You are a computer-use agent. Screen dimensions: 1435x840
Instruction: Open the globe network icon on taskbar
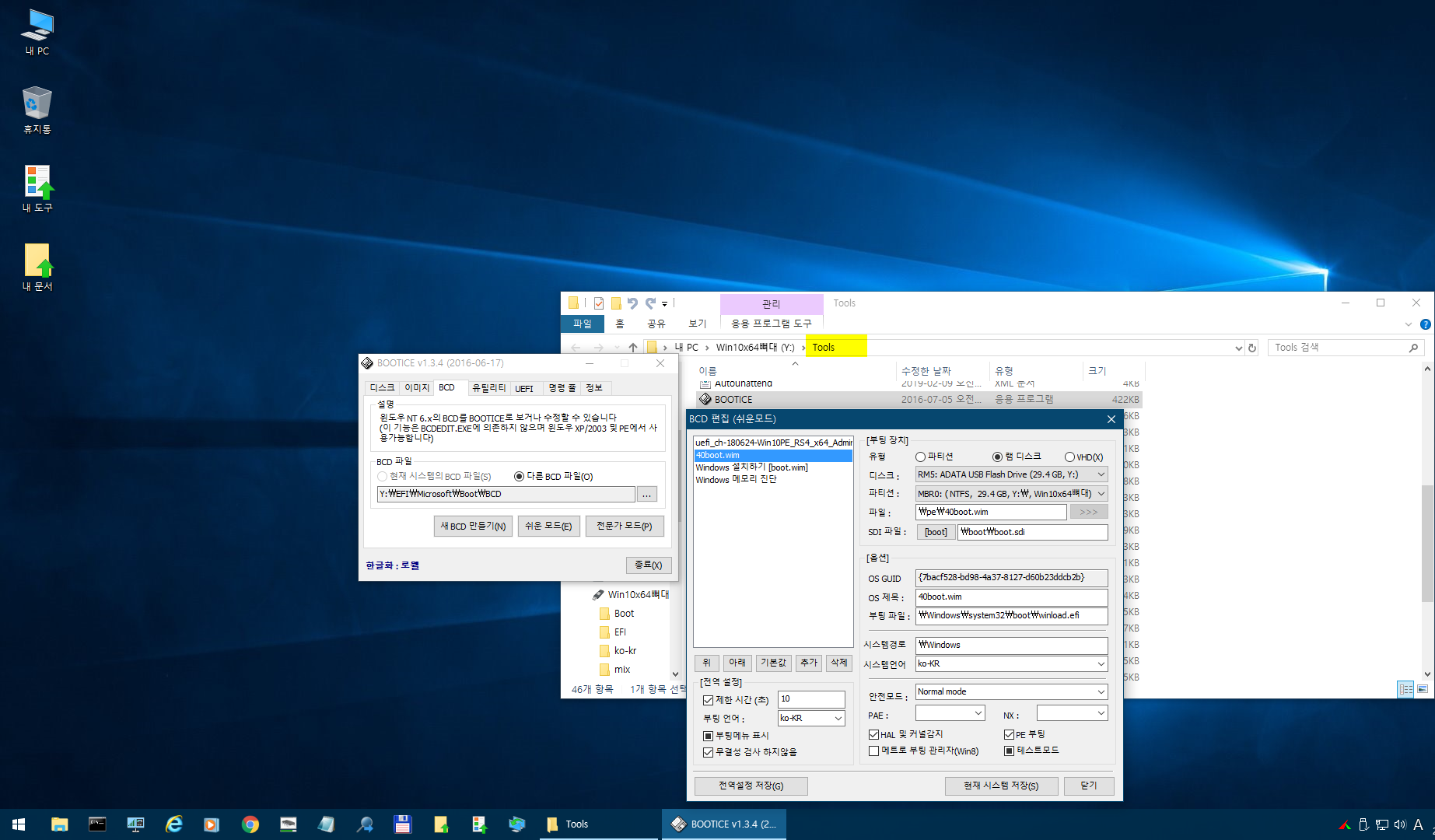516,824
